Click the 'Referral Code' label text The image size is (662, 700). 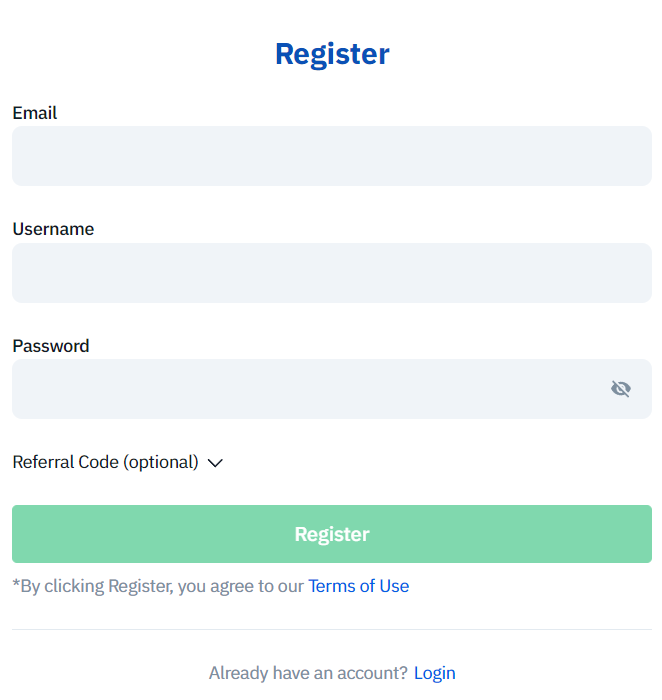pyautogui.click(x=66, y=462)
